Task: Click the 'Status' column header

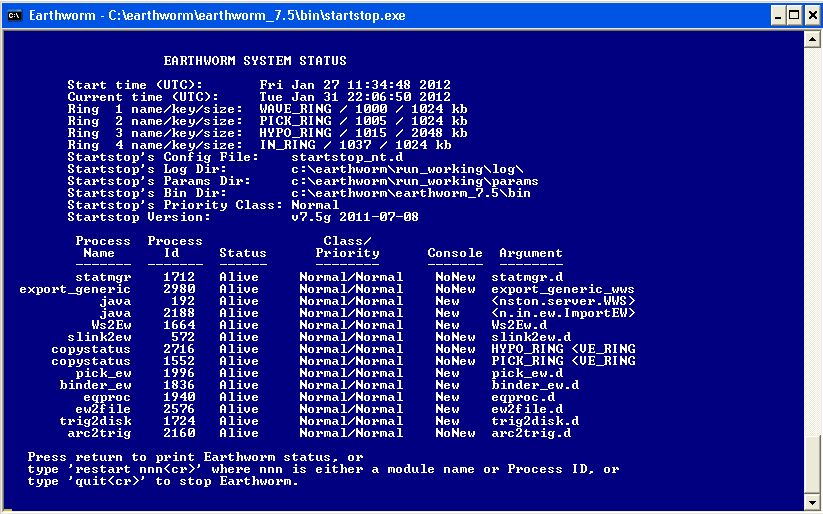Action: 243,254
